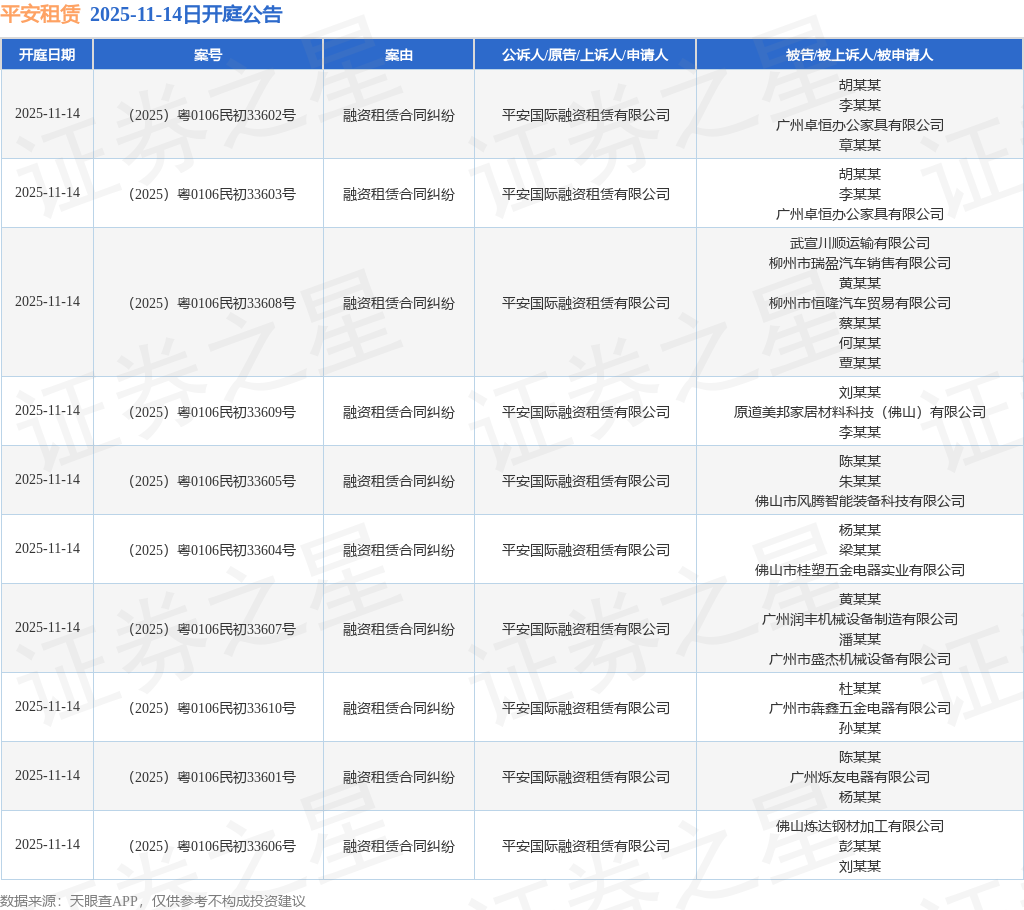Viewport: 1024px width, 910px height.
Task: Click the date in the 33608号 row
Action: point(48,302)
